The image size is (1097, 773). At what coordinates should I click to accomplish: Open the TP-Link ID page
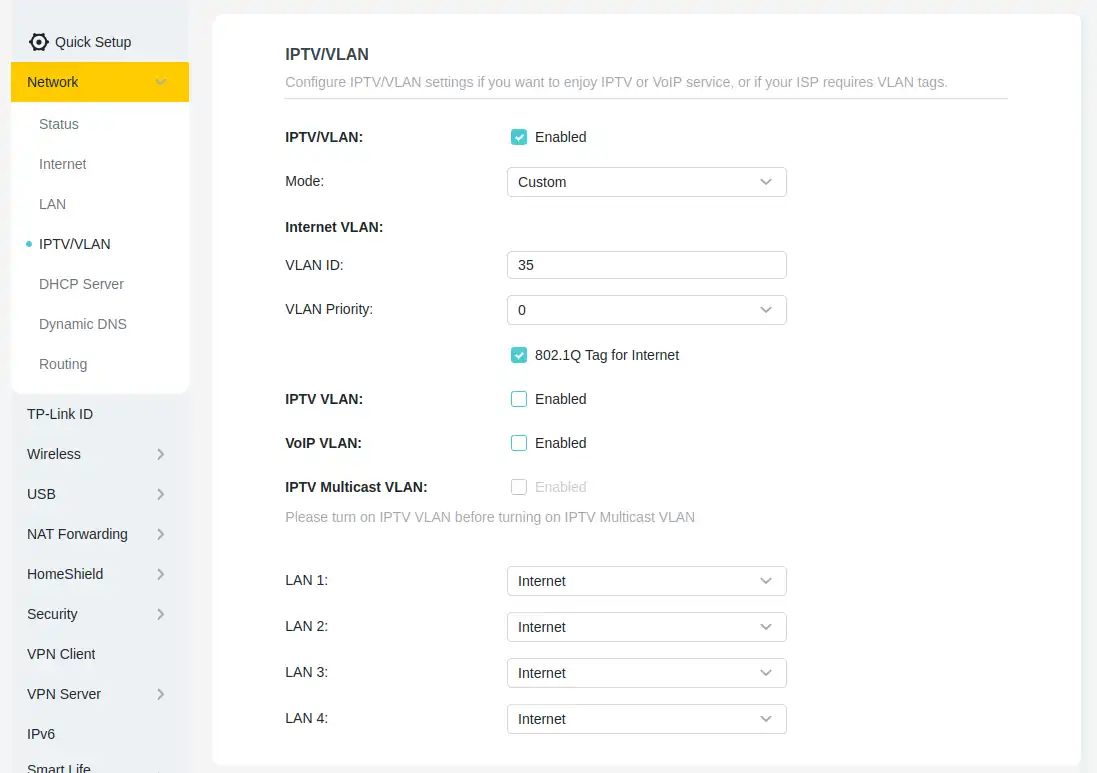60,414
